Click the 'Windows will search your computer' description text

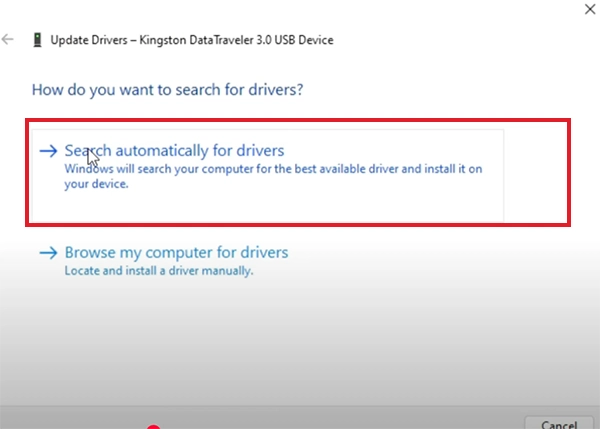click(273, 176)
